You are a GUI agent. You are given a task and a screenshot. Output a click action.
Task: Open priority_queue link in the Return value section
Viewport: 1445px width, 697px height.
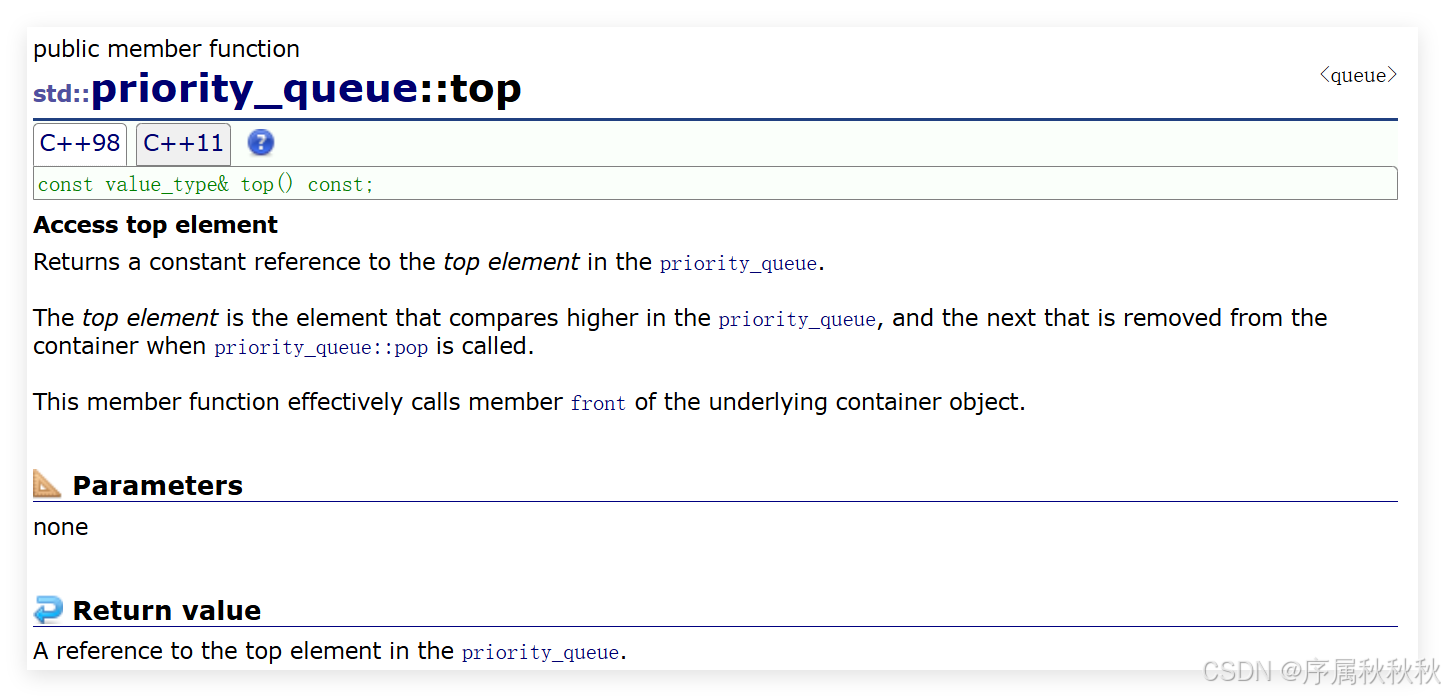click(x=541, y=653)
